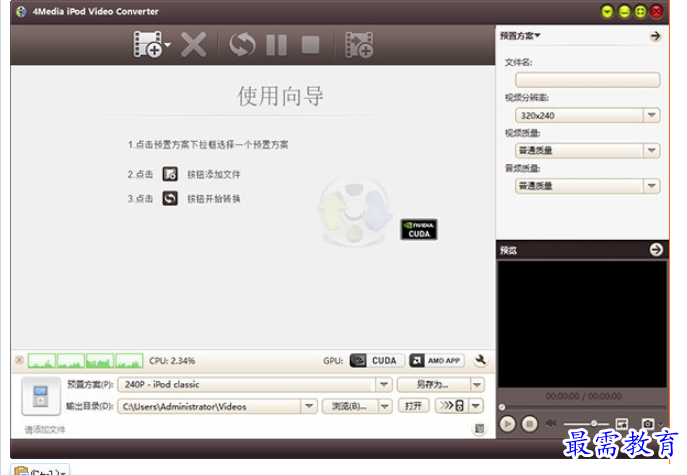Click the CPU usage graph display
The image size is (687, 475).
[85, 361]
